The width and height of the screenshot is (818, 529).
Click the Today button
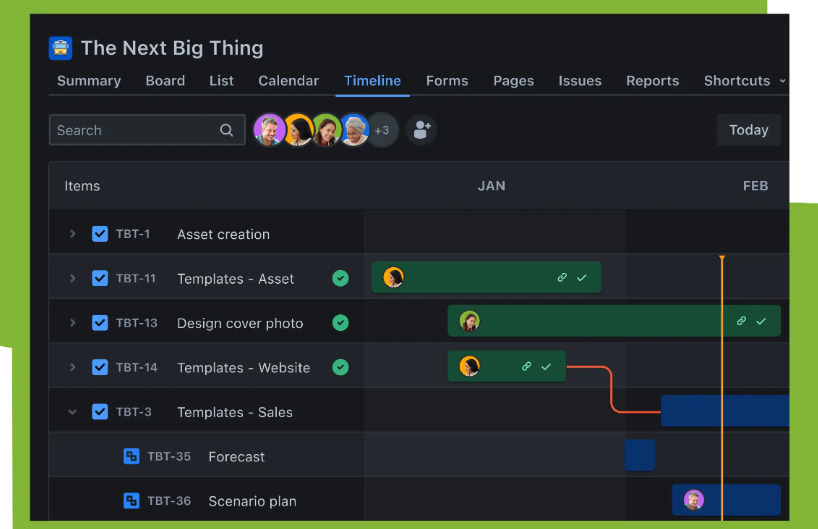click(x=748, y=130)
